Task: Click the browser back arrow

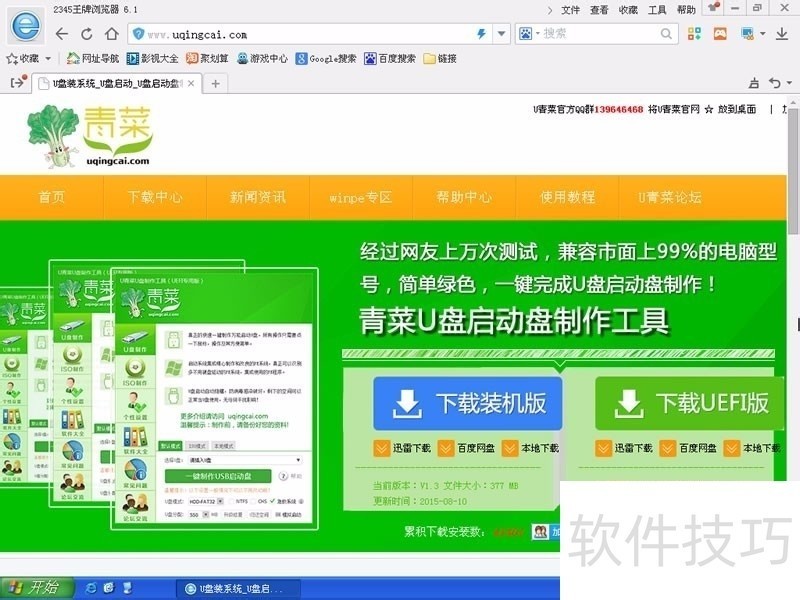Action: (x=62, y=34)
